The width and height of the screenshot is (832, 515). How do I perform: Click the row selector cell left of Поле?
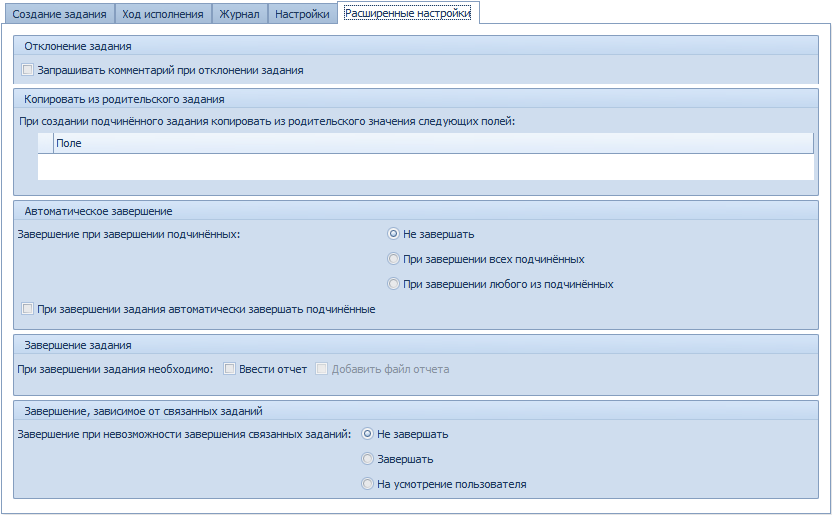45,144
